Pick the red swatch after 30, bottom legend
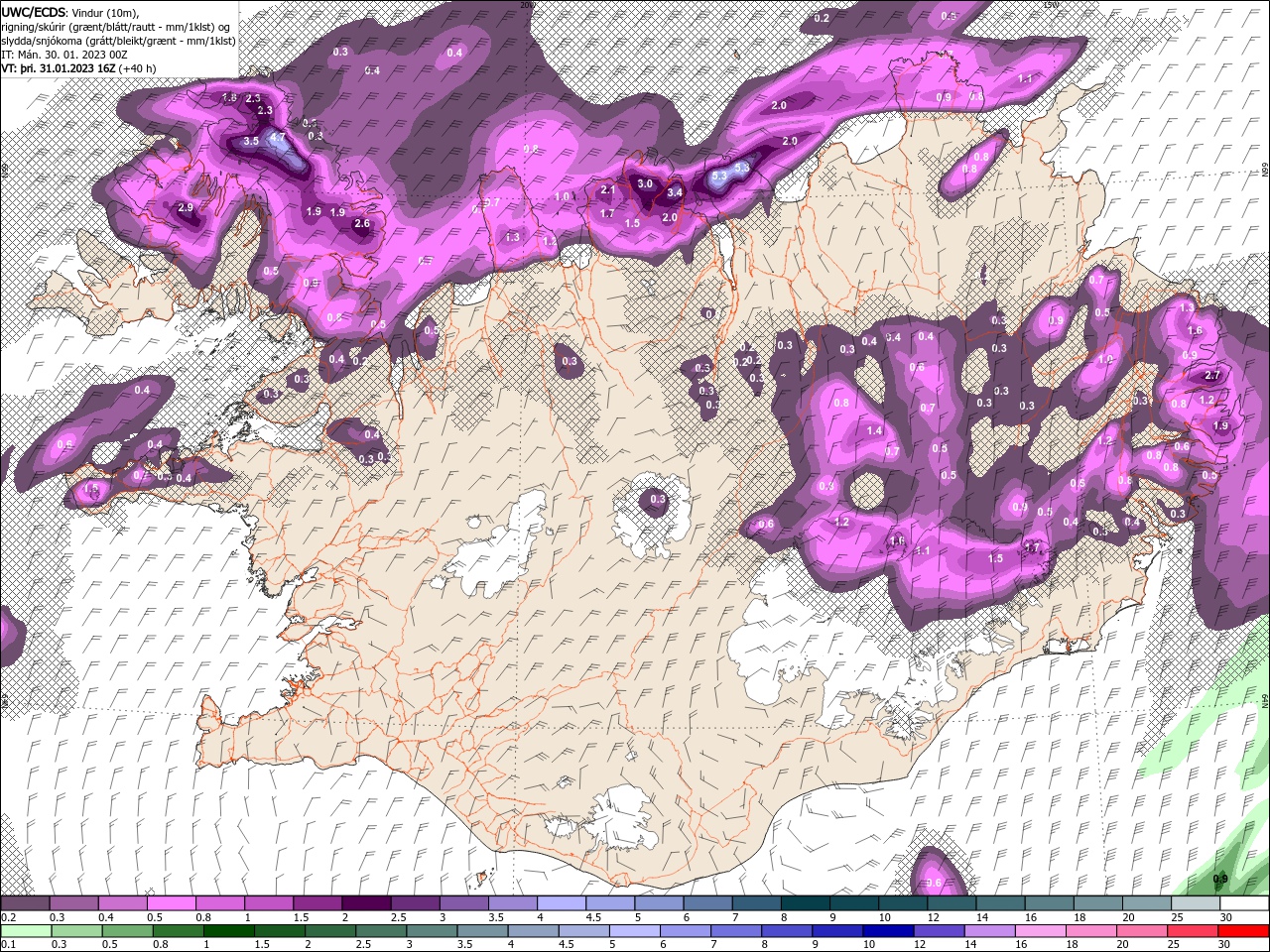The image size is (1270, 952). (1244, 930)
